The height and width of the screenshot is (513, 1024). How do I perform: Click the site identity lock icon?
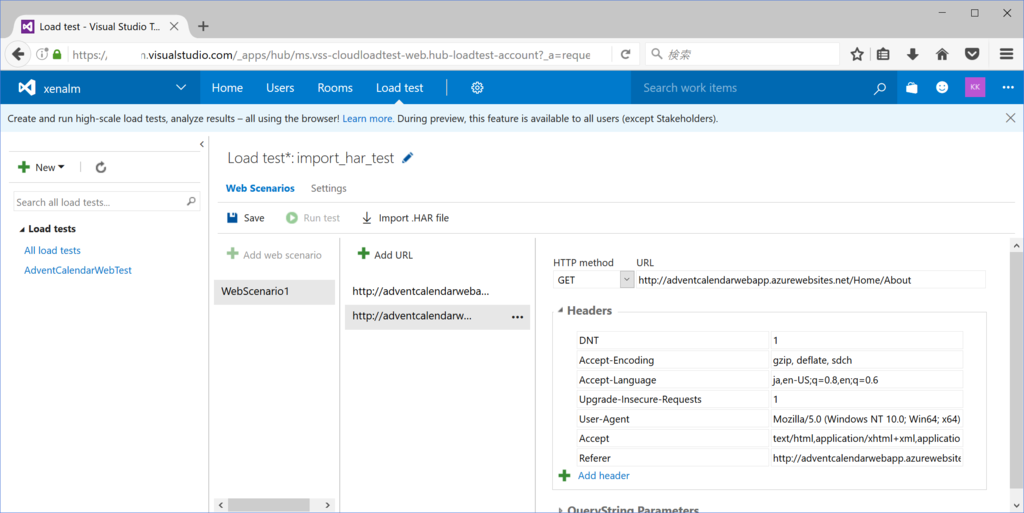click(57, 54)
